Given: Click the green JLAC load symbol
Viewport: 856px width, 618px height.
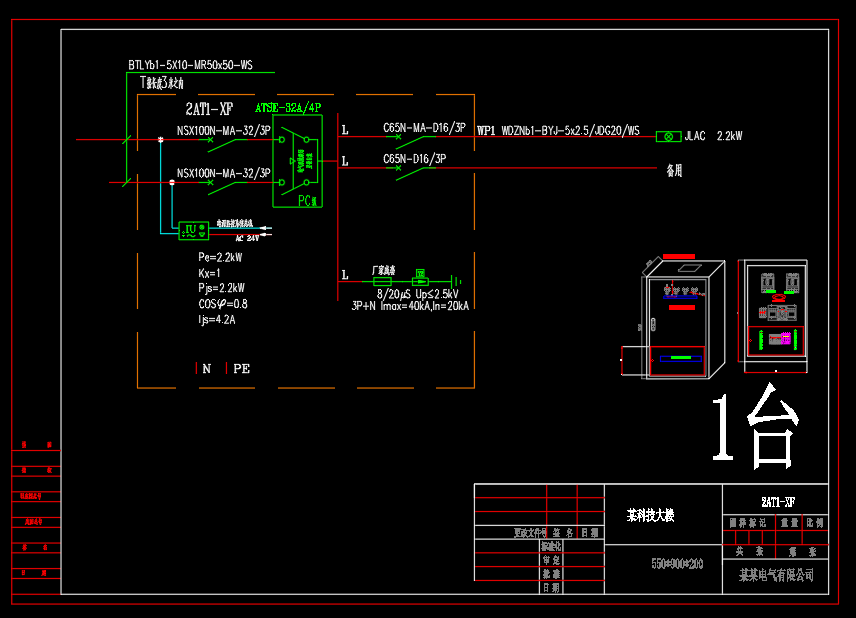Looking at the screenshot, I should point(669,136).
